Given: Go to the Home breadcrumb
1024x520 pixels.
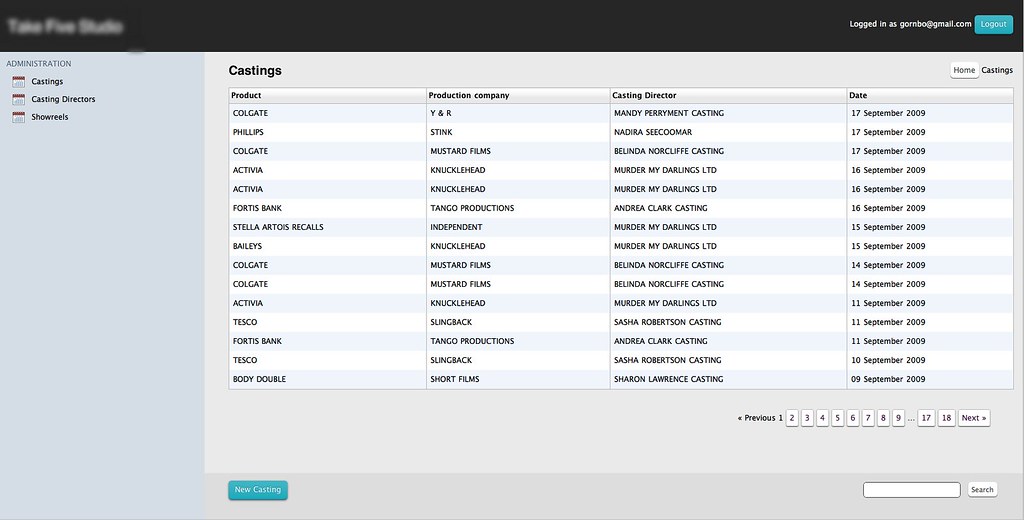Looking at the screenshot, I should (x=964, y=70).
